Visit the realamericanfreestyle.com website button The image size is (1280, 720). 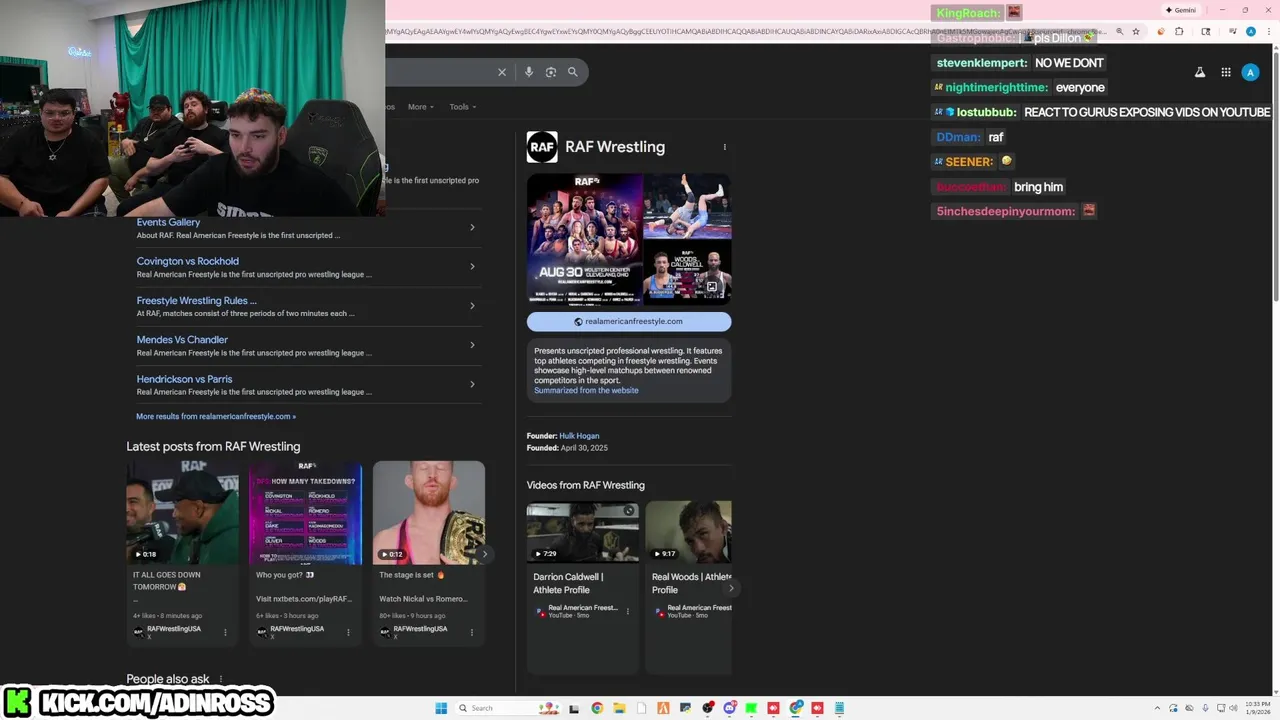click(629, 321)
